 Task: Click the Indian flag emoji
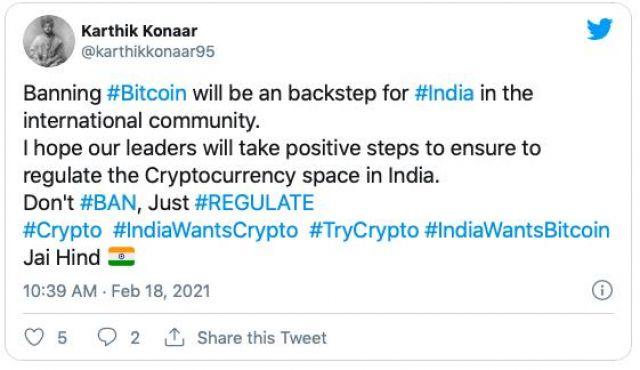121,257
